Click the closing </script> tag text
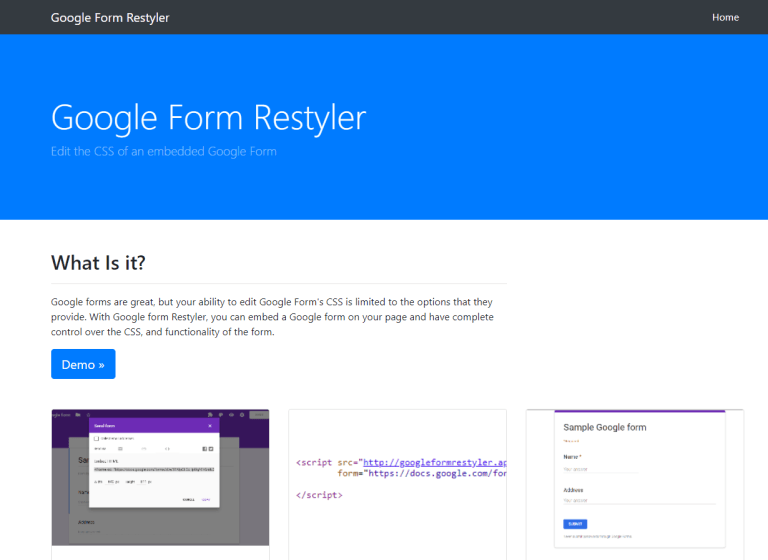This screenshot has width=768, height=560. pyautogui.click(x=319, y=495)
